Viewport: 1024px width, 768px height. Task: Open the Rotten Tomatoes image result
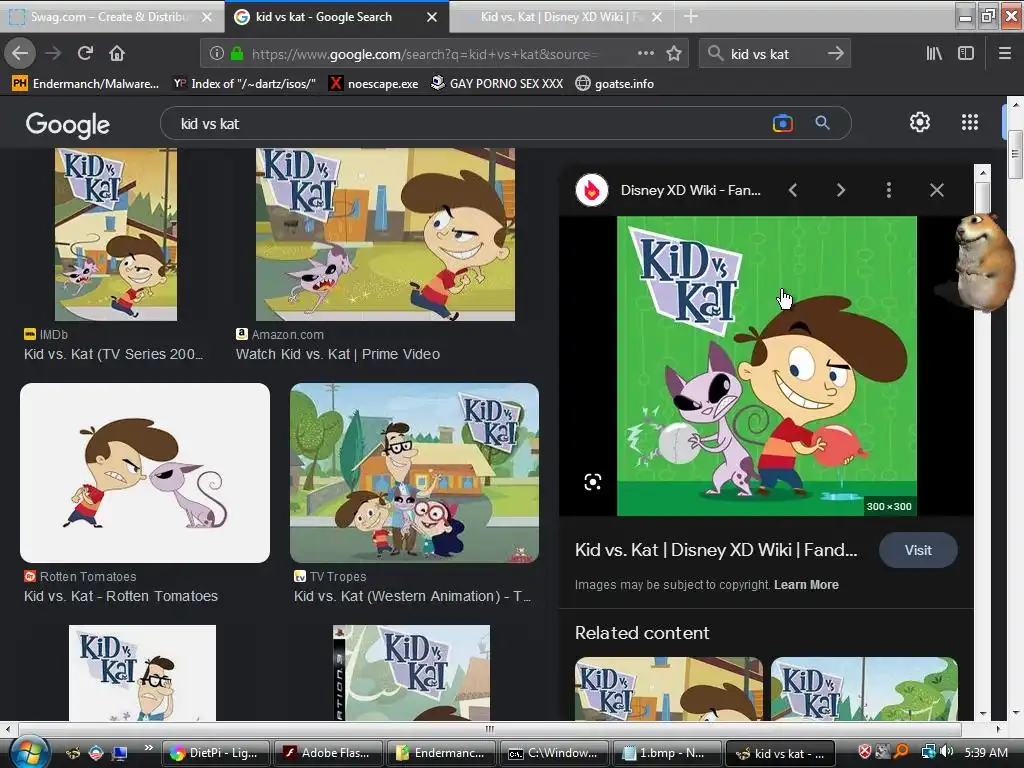(145, 473)
